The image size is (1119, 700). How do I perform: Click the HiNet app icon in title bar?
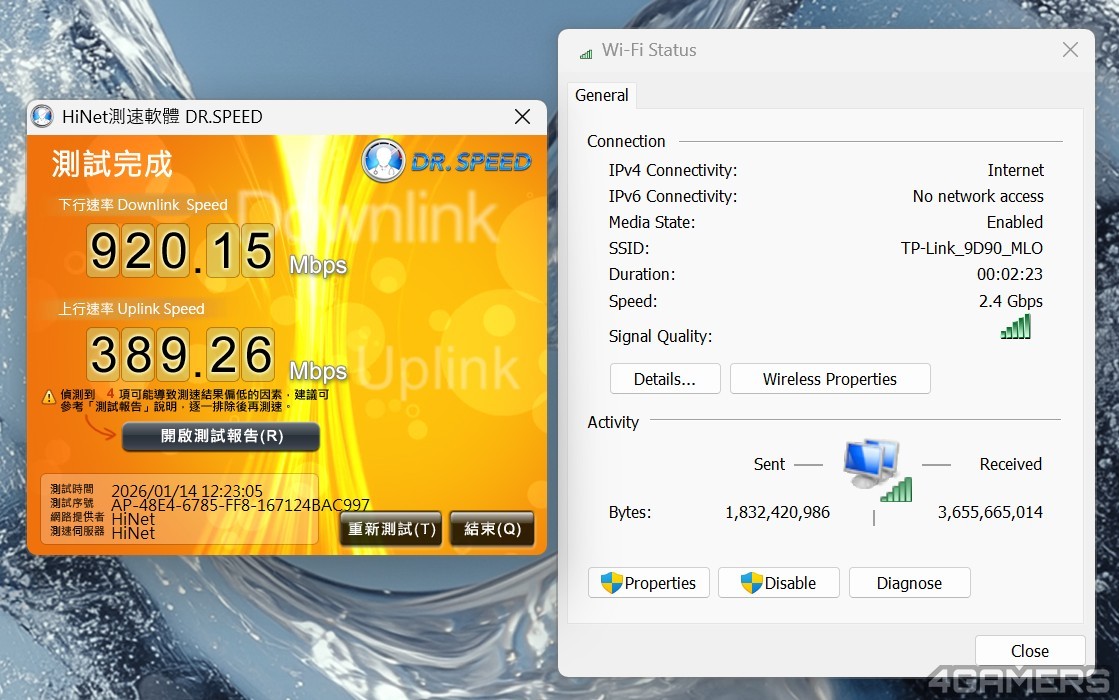click(x=42, y=116)
